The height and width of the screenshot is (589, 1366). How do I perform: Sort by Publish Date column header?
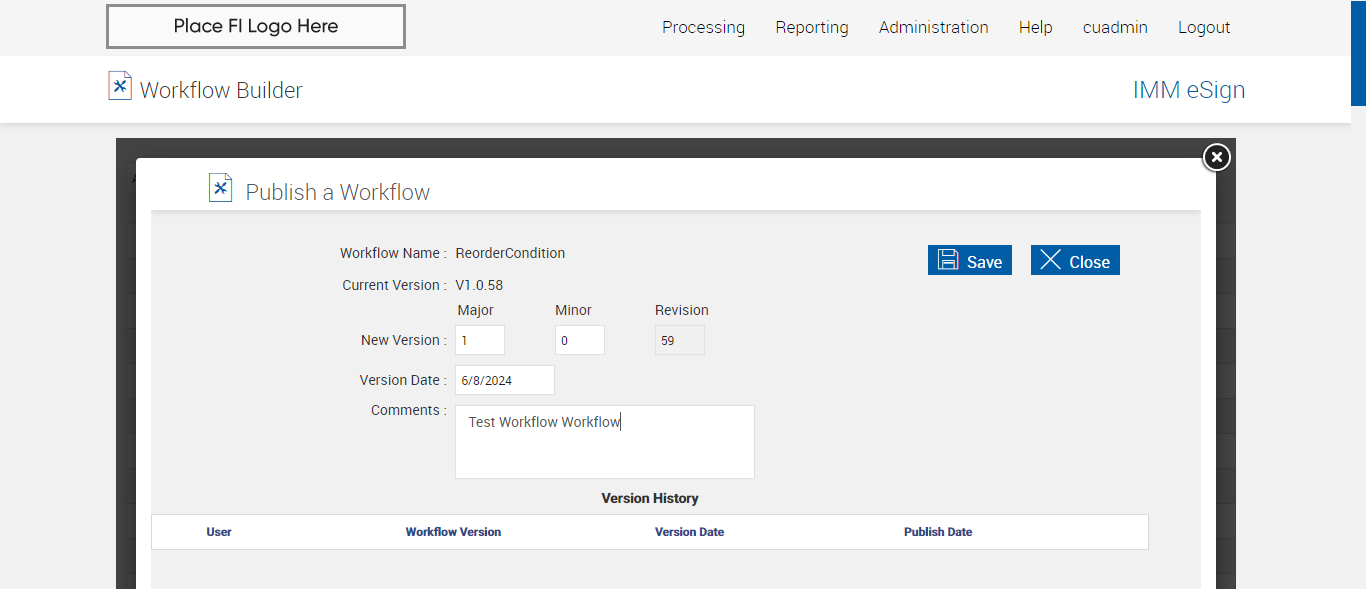pos(938,532)
